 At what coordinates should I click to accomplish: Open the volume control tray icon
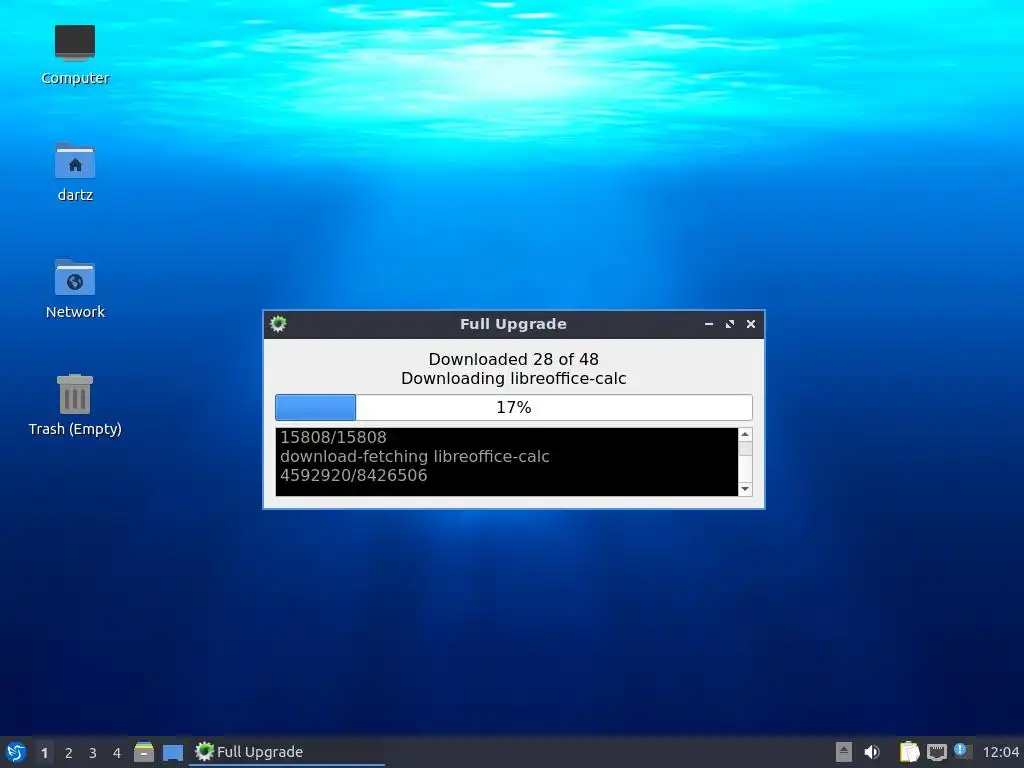tap(872, 752)
